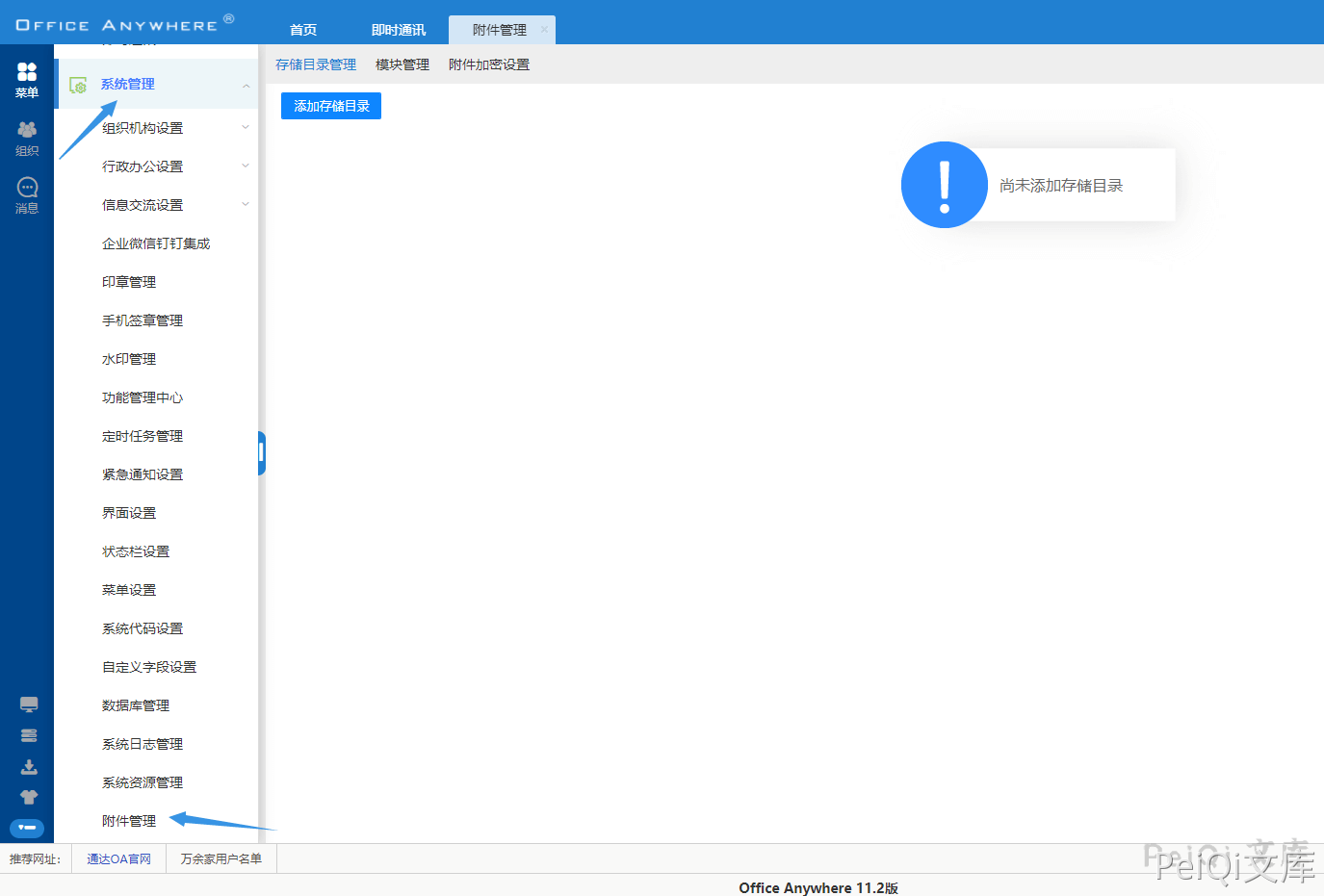Image resolution: width=1324 pixels, height=896 pixels.
Task: Expand the 组织机构设置 chevron
Action: pyautogui.click(x=246, y=127)
